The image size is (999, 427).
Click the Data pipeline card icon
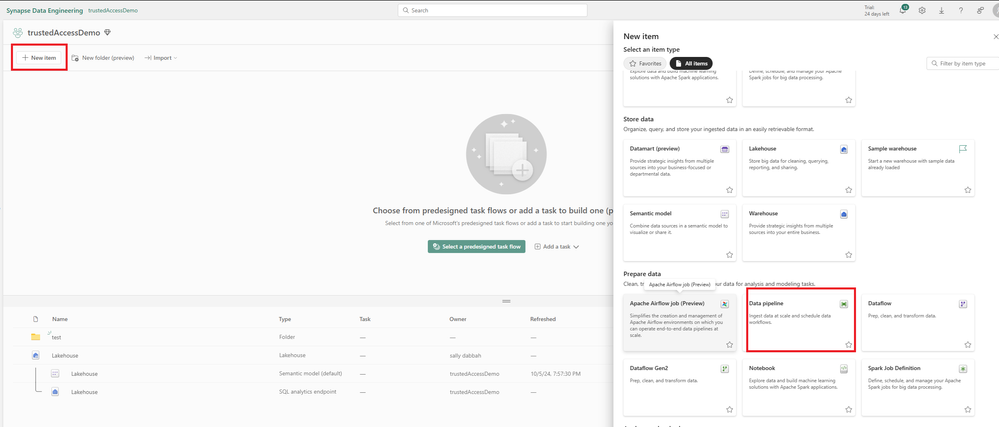pyautogui.click(x=844, y=304)
